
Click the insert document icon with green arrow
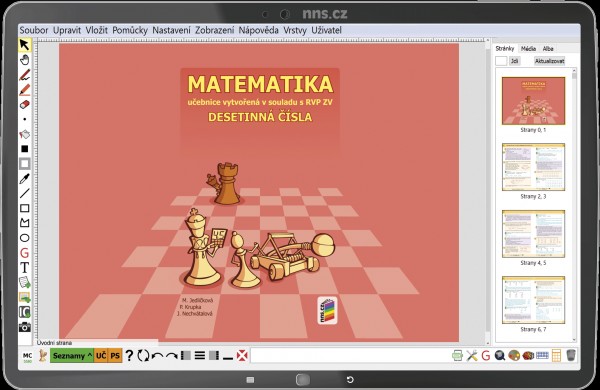(x=24, y=282)
